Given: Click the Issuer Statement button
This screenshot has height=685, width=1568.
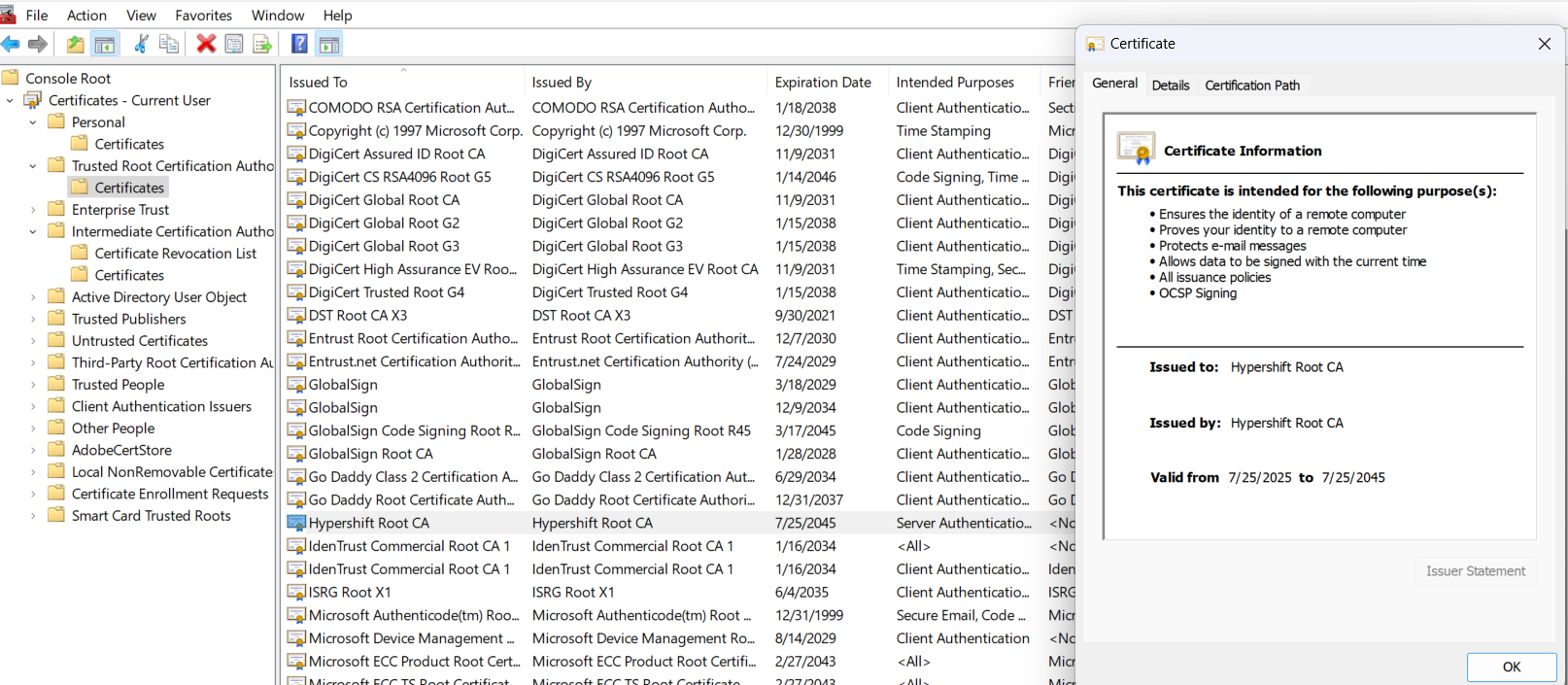Looking at the screenshot, I should (x=1475, y=571).
